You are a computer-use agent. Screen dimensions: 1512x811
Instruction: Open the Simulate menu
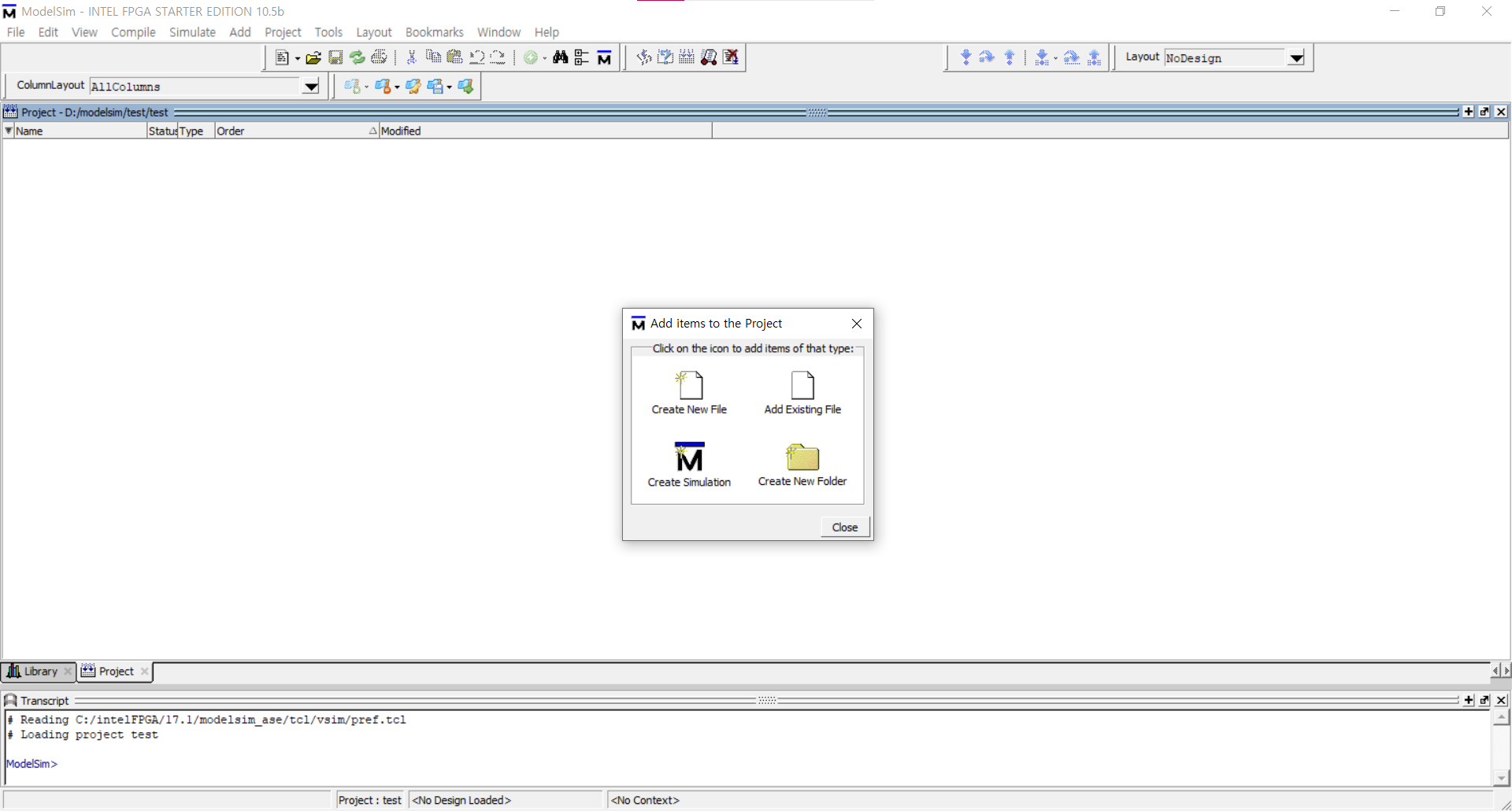click(x=192, y=32)
